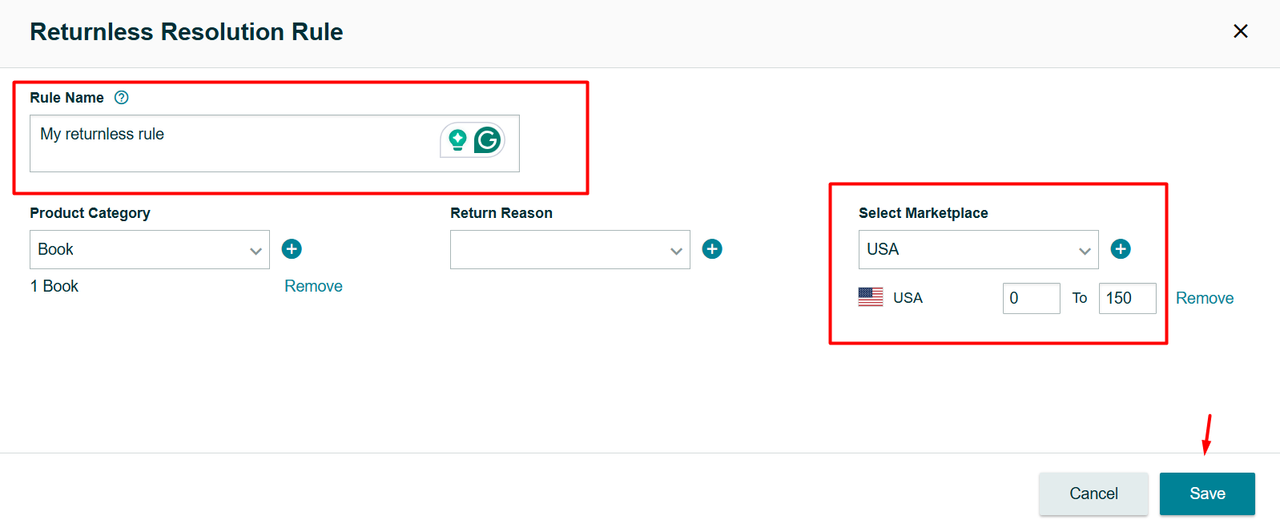The image size is (1280, 524).
Task: Click the Grammarly lightbulb suggestion icon
Action: tap(457, 141)
